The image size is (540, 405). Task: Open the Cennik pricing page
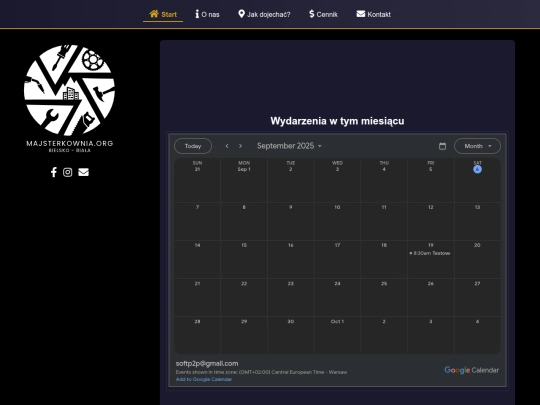click(323, 14)
